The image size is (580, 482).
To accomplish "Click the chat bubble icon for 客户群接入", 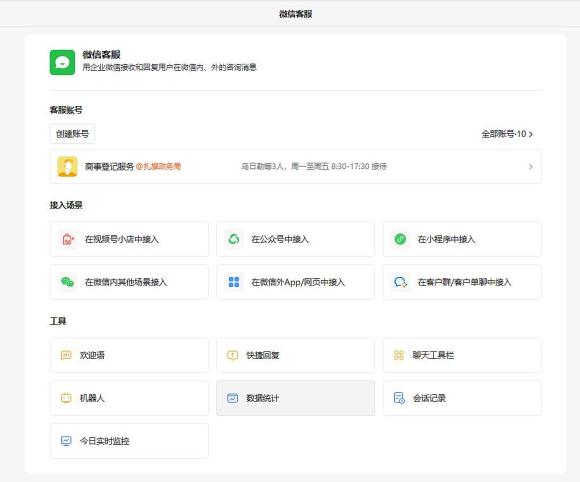I will [400, 282].
